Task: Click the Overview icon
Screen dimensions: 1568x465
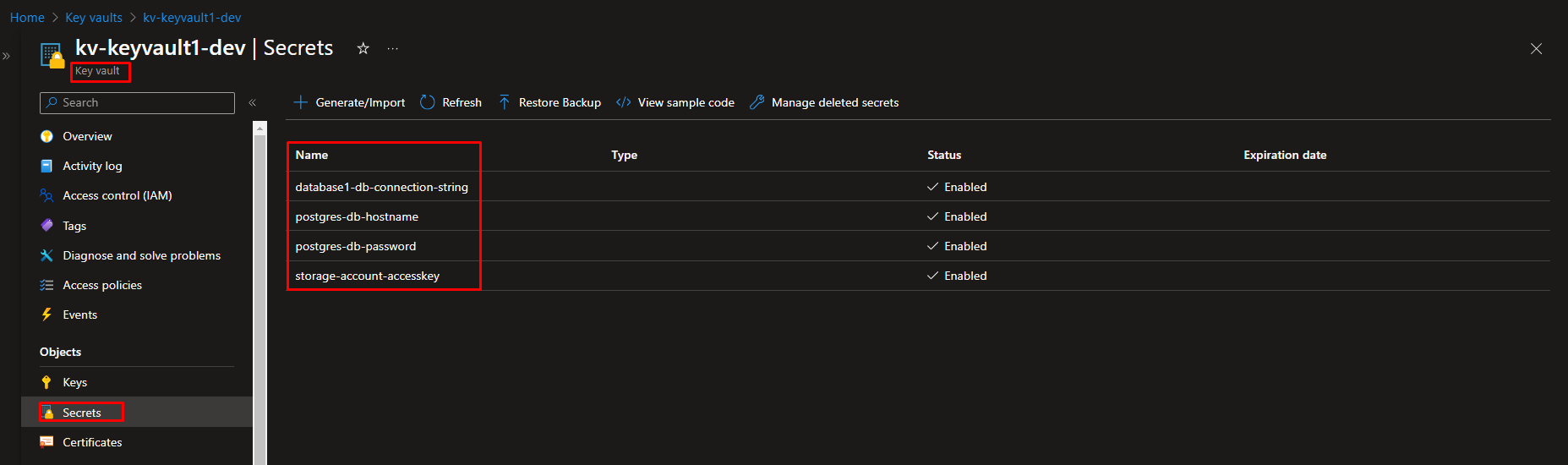Action: 47,136
